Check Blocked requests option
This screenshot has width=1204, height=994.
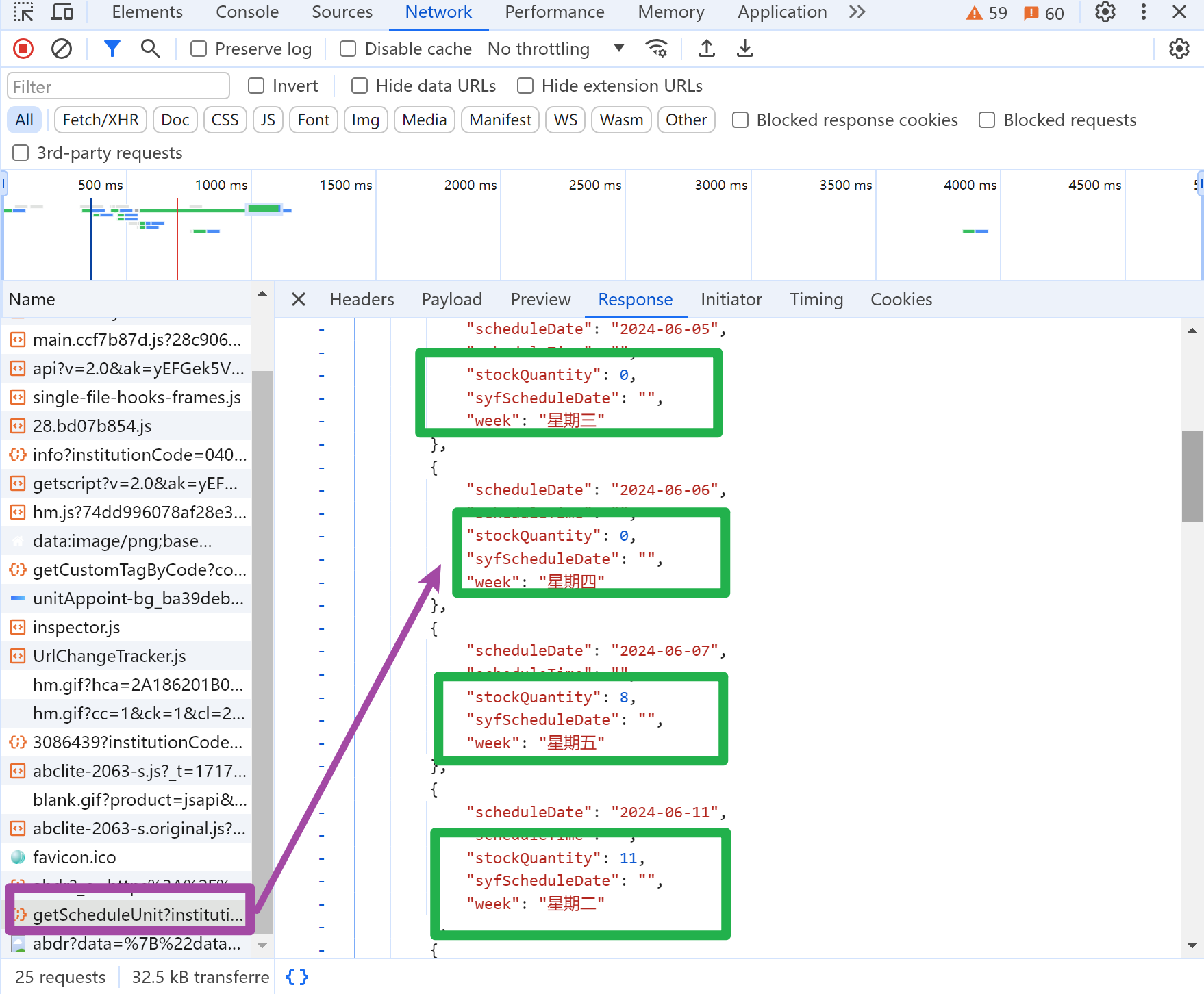[x=987, y=120]
